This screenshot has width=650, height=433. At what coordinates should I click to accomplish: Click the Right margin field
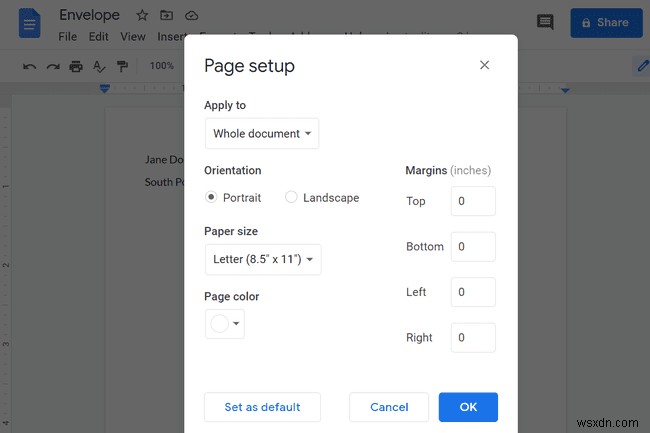[473, 338]
